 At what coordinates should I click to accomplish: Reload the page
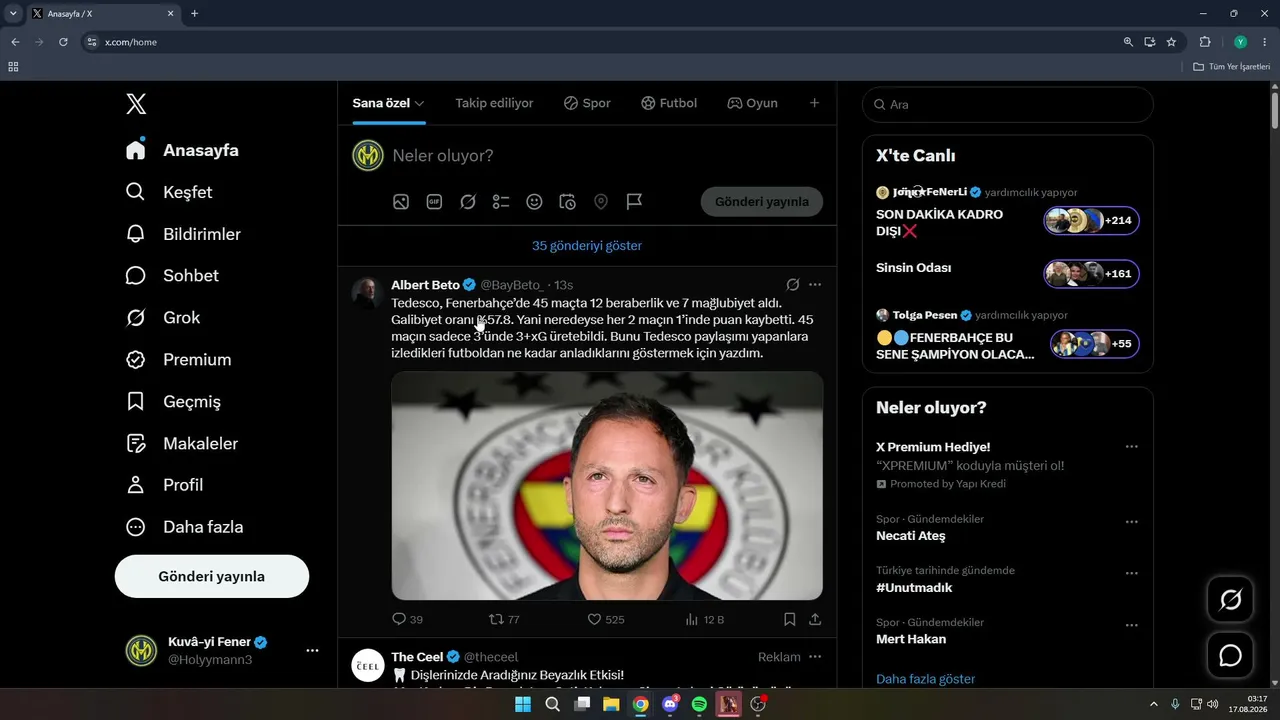pos(63,42)
